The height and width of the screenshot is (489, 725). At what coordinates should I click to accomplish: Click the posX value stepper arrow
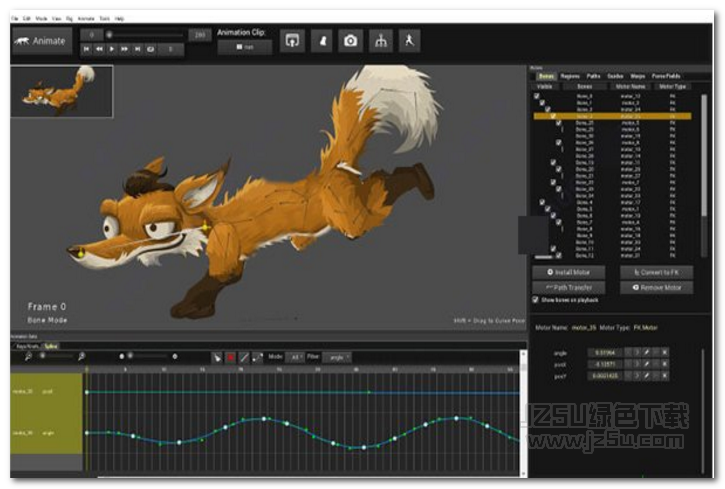coord(636,364)
